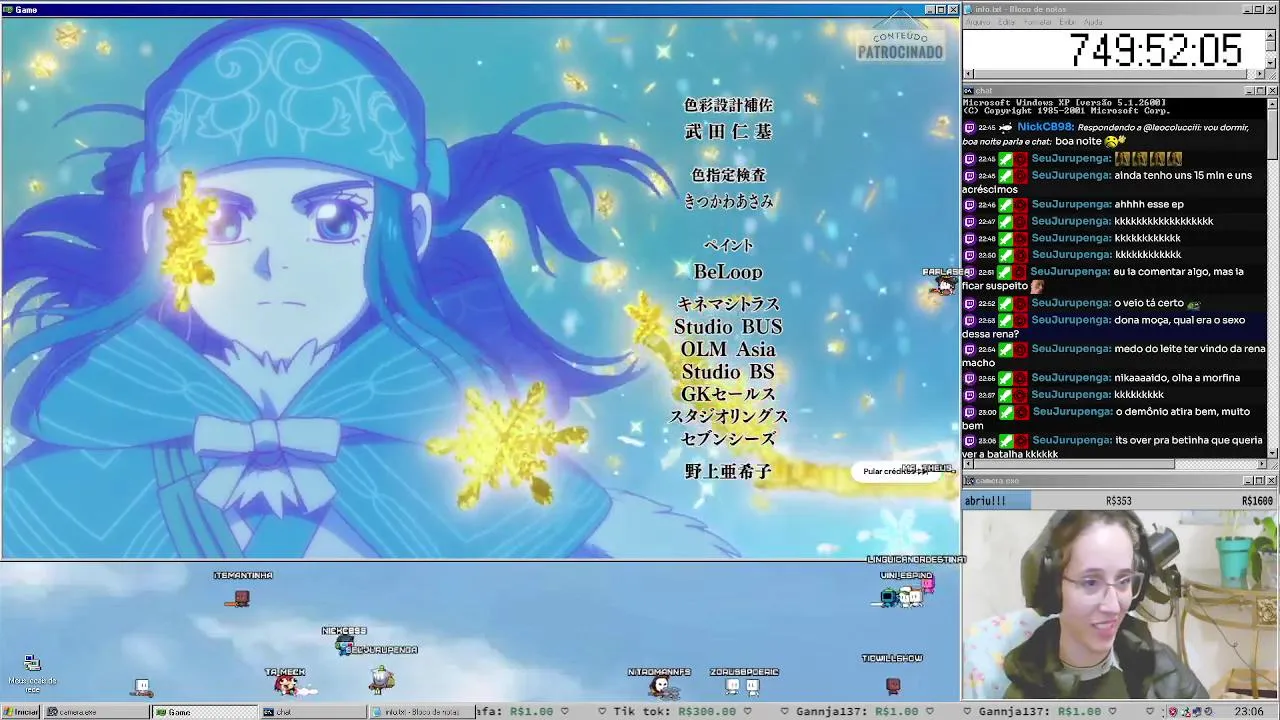Open Editar menu in Notepad
Viewport: 1280px width, 720px height.
pyautogui.click(x=1007, y=22)
